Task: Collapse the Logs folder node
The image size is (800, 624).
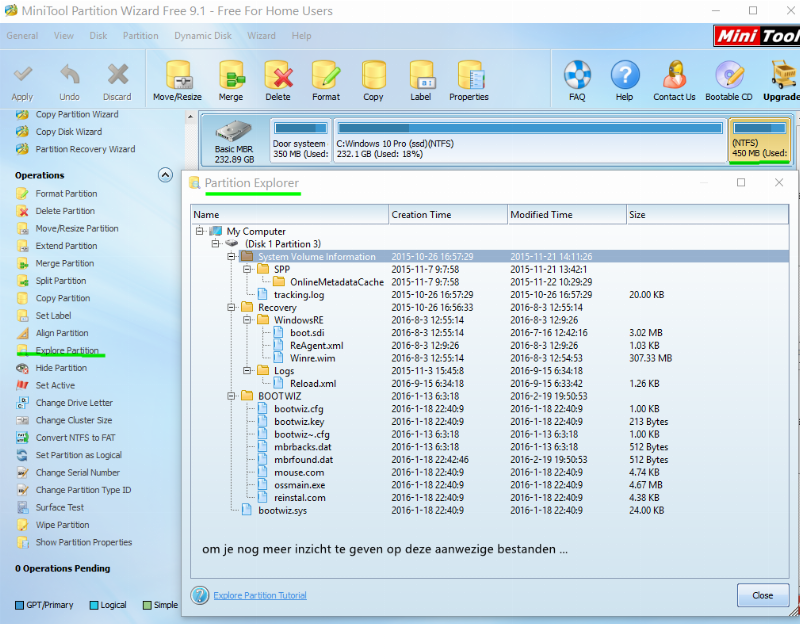Action: click(247, 371)
